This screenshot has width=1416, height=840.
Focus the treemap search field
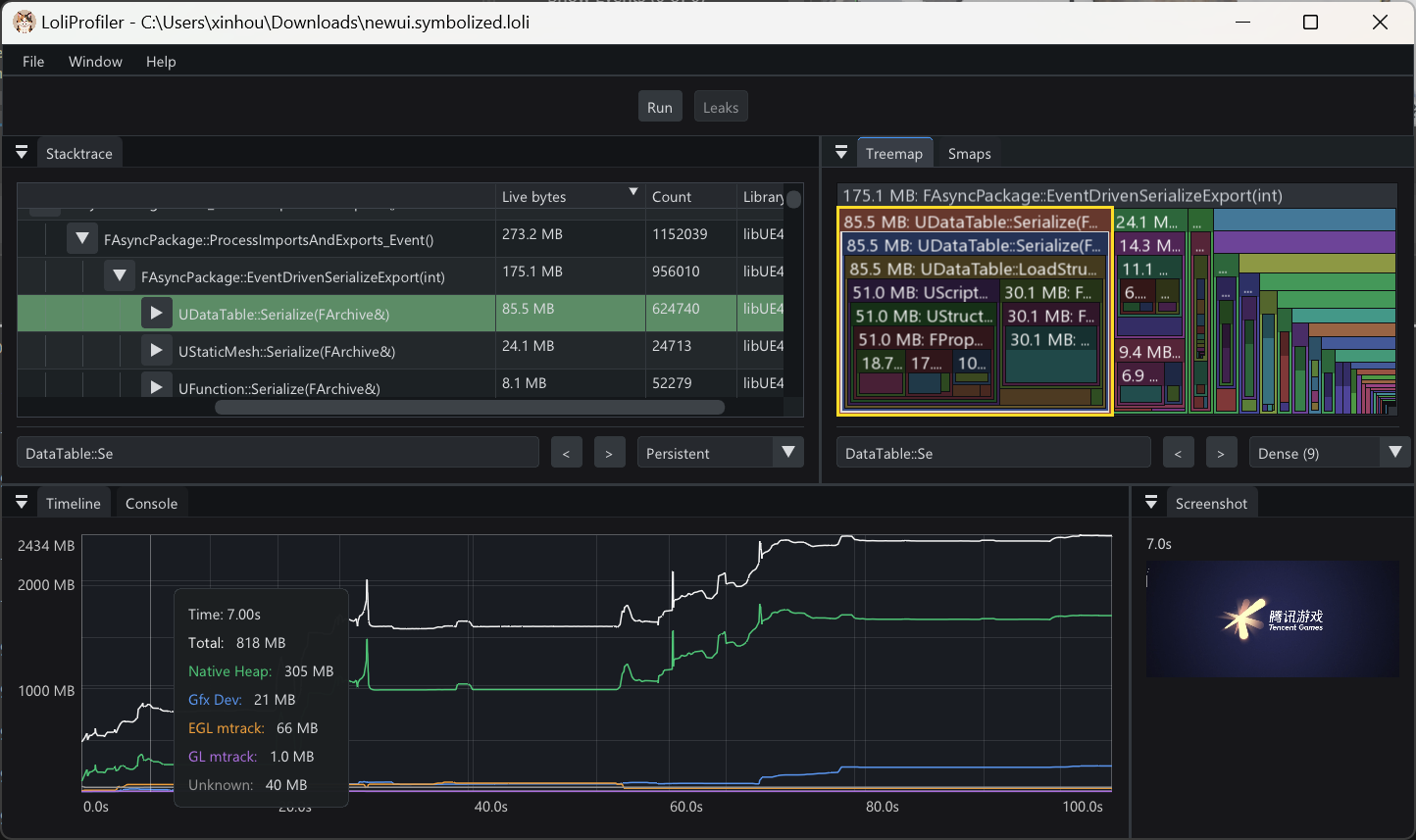click(x=993, y=453)
